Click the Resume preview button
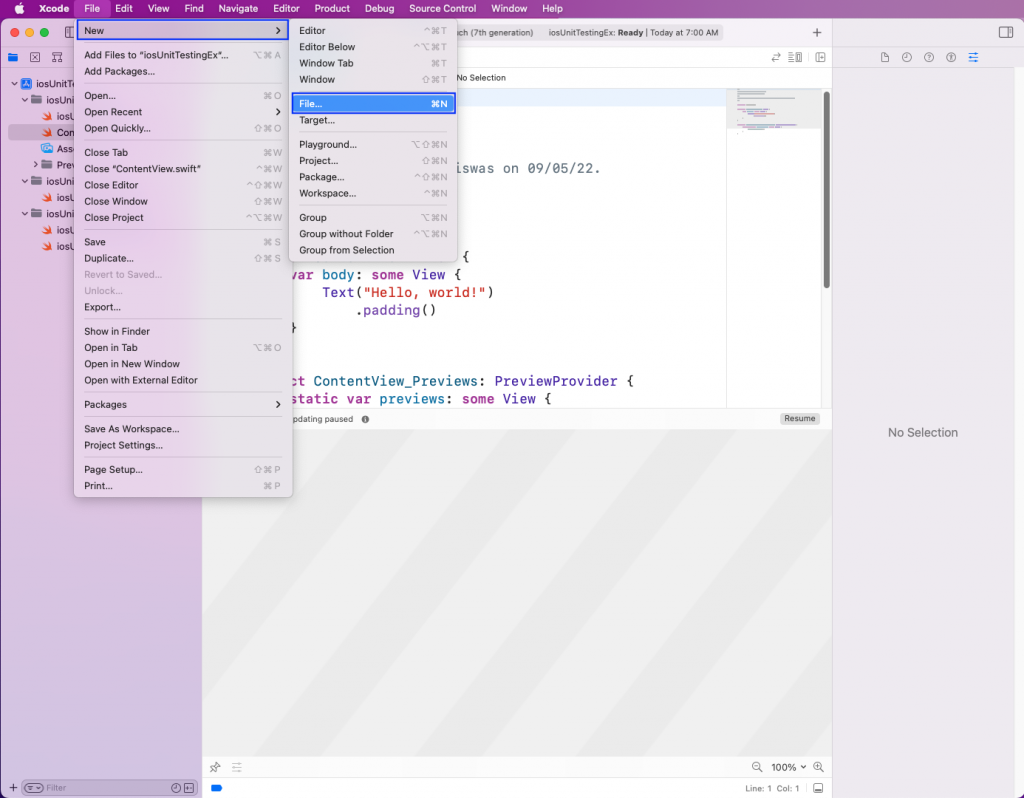 tap(799, 419)
